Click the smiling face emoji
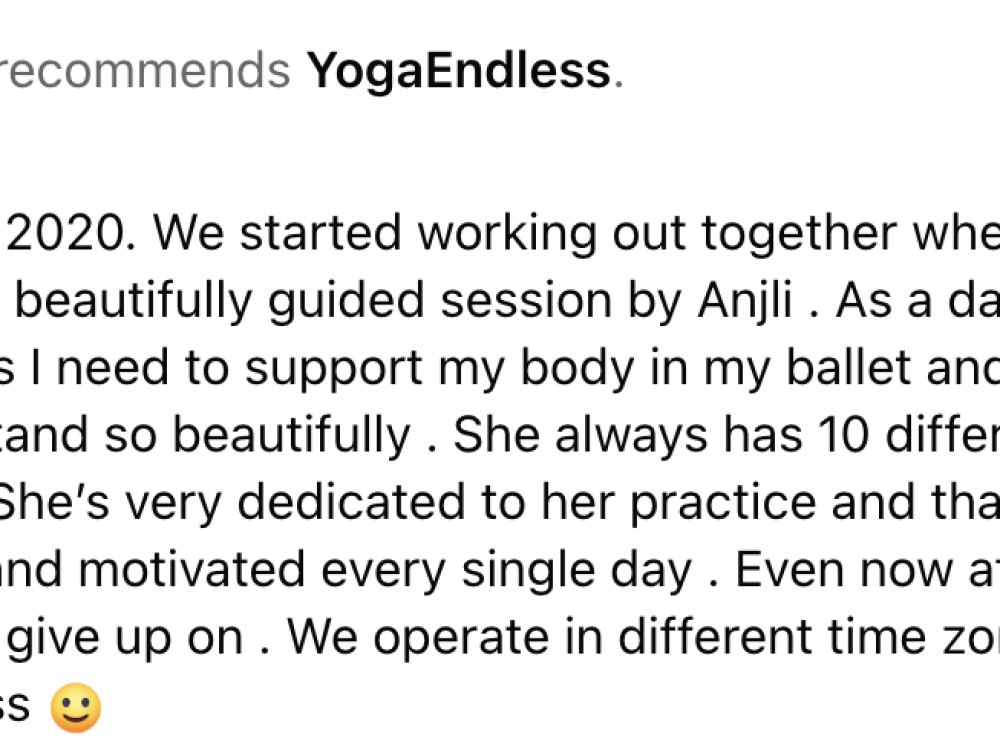Screen dimensions: 1000x750 76,707
